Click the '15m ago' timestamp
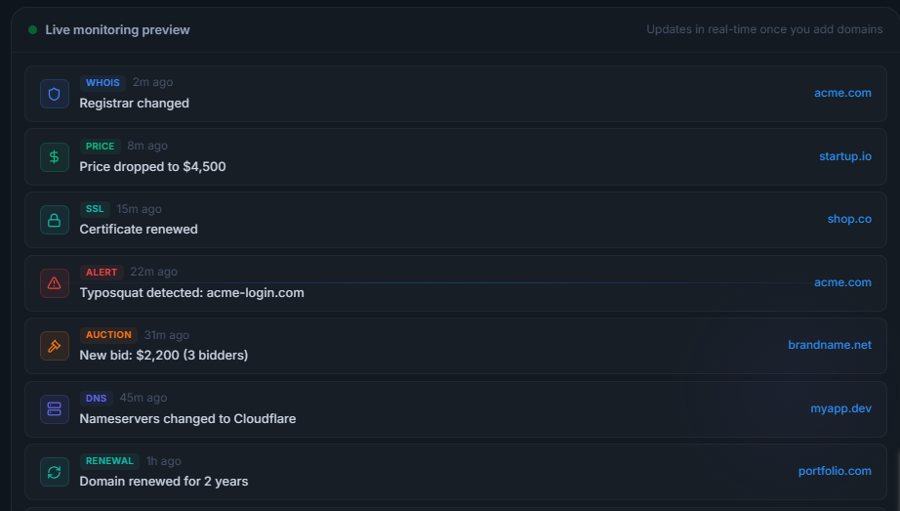The height and width of the screenshot is (511, 900). [139, 209]
